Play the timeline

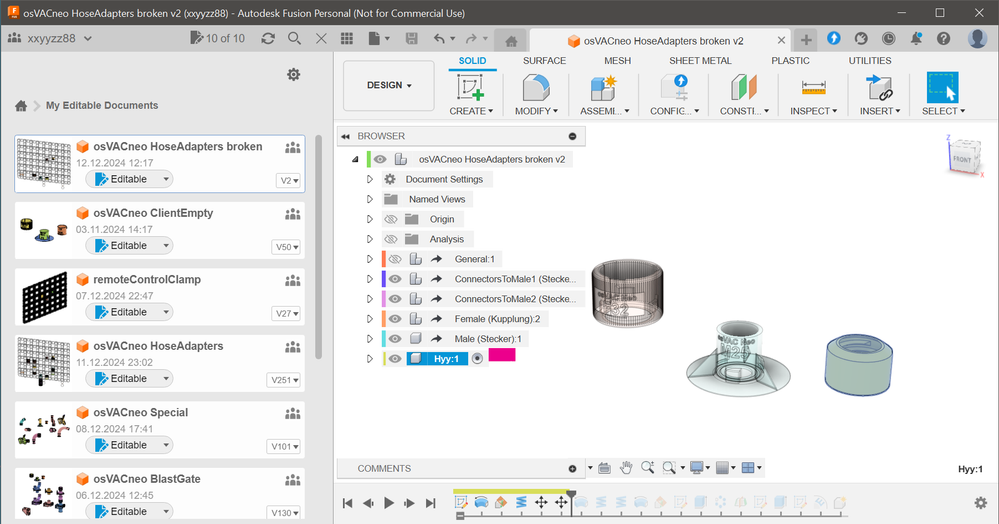point(389,503)
